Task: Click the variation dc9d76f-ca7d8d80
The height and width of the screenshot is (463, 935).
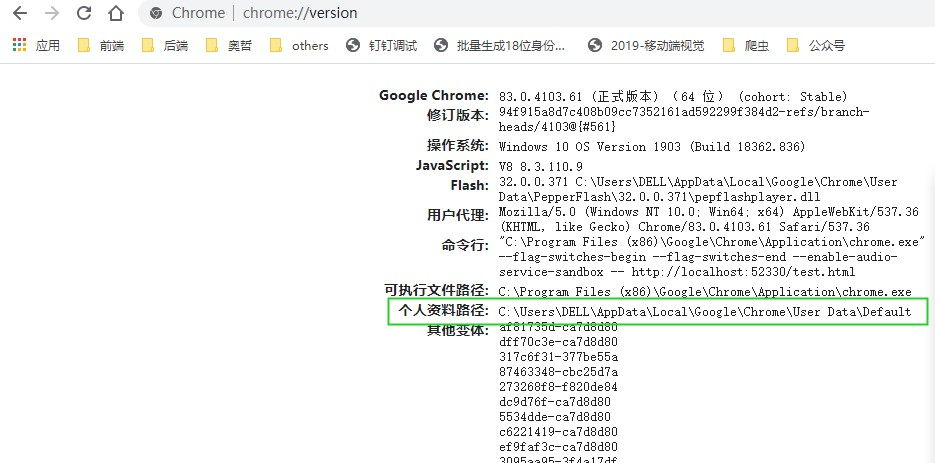Action: click(555, 402)
